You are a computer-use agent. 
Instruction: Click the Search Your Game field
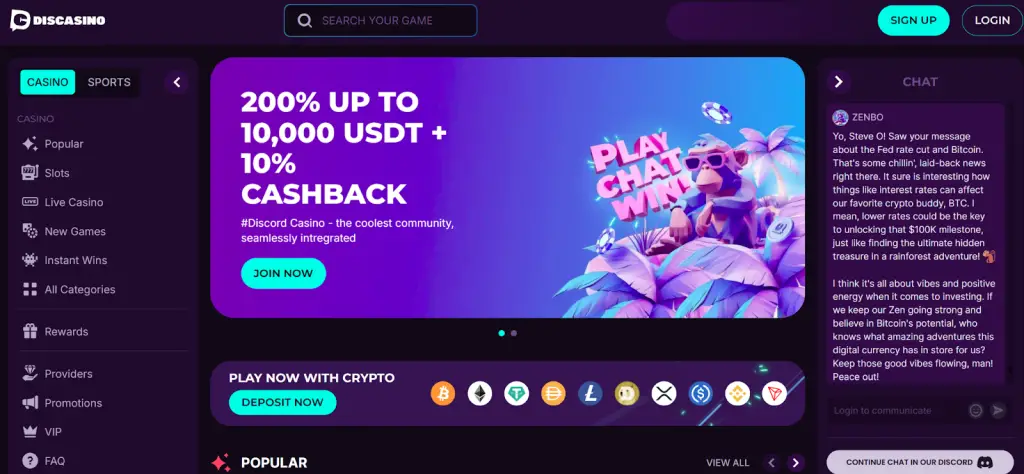380,20
